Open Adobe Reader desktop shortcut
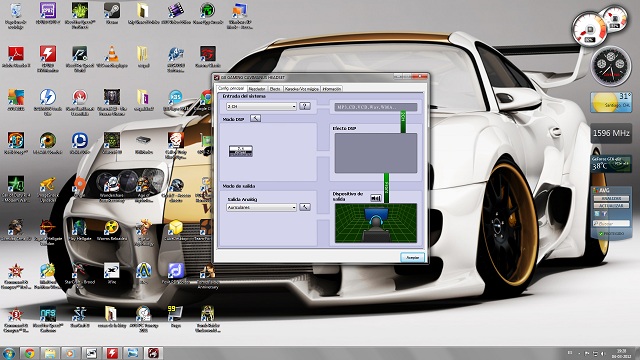The height and width of the screenshot is (360, 640). pos(16,57)
